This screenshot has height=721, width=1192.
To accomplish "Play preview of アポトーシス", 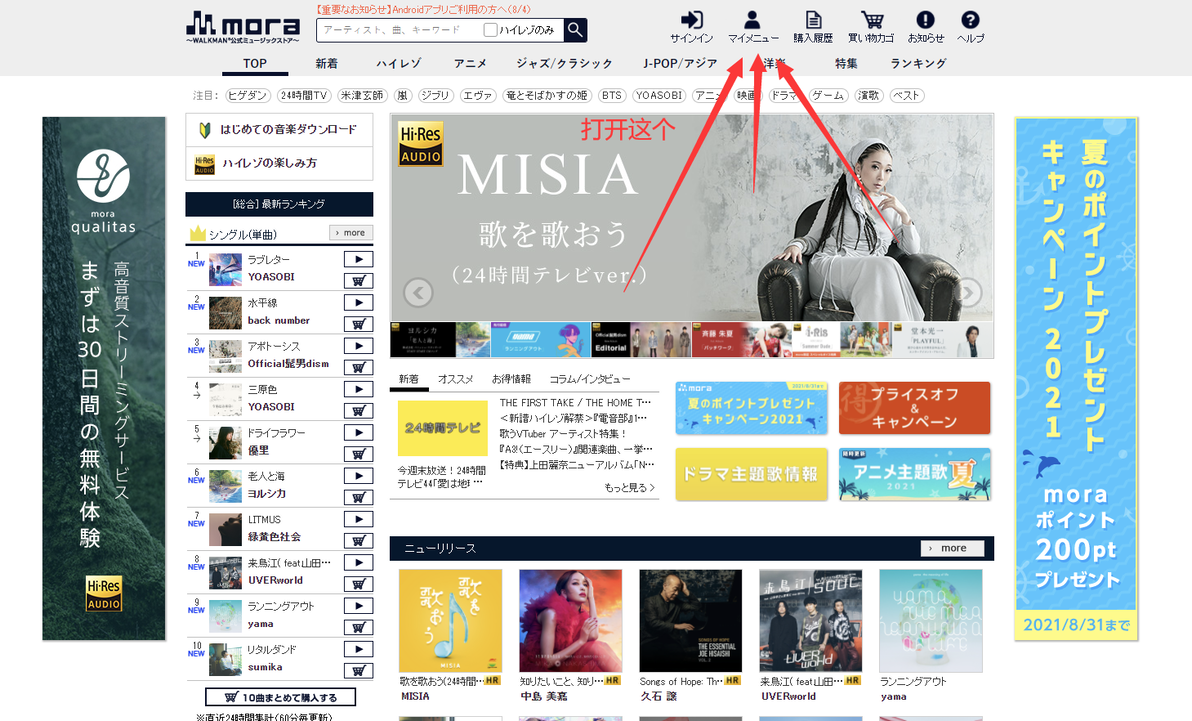I will coord(358,346).
